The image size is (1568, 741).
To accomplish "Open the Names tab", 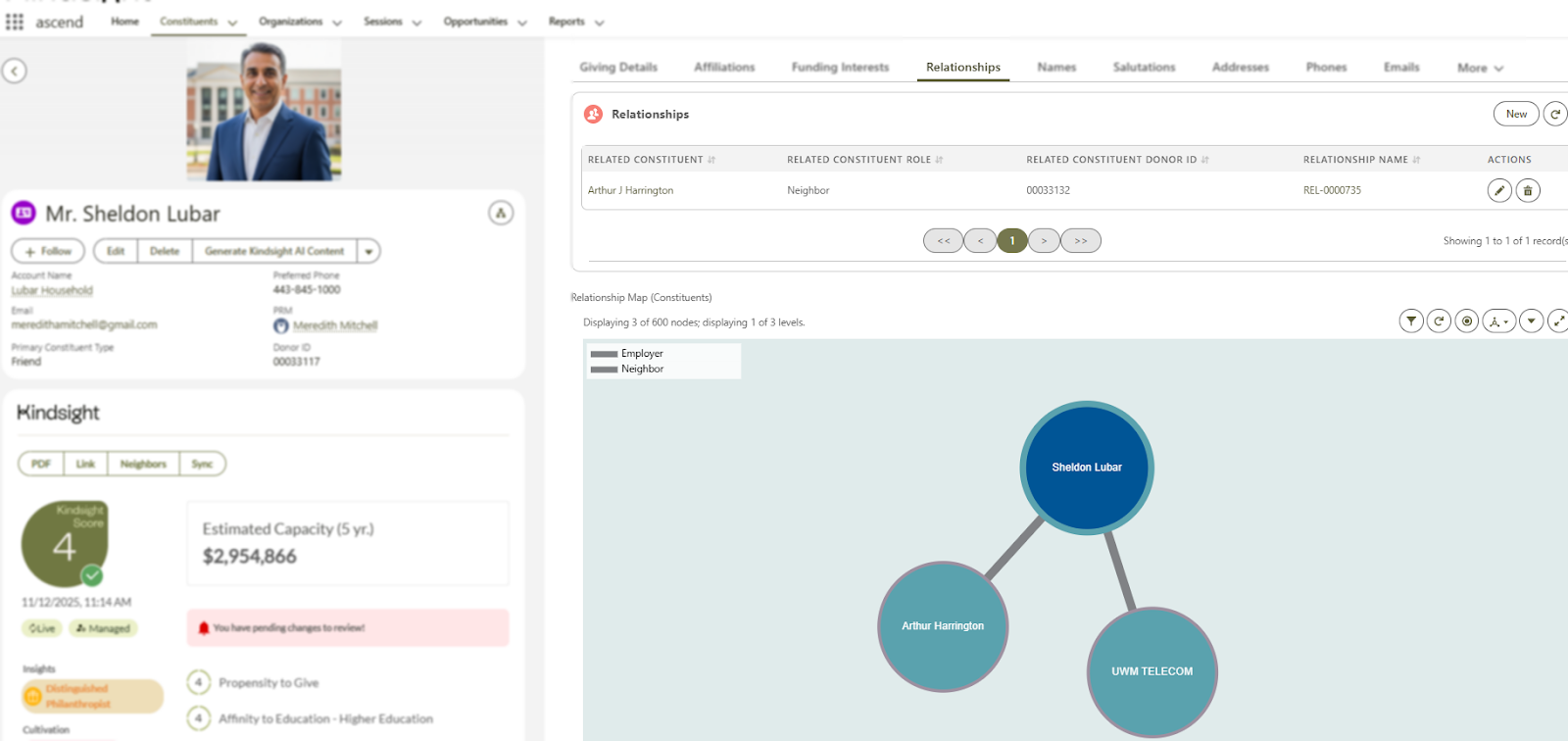I will tap(1056, 67).
